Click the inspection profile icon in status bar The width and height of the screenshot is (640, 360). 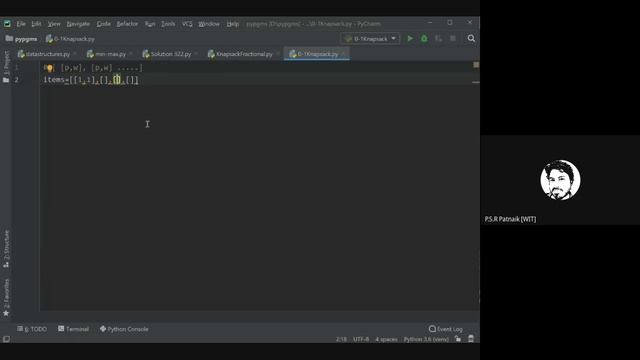(471, 339)
